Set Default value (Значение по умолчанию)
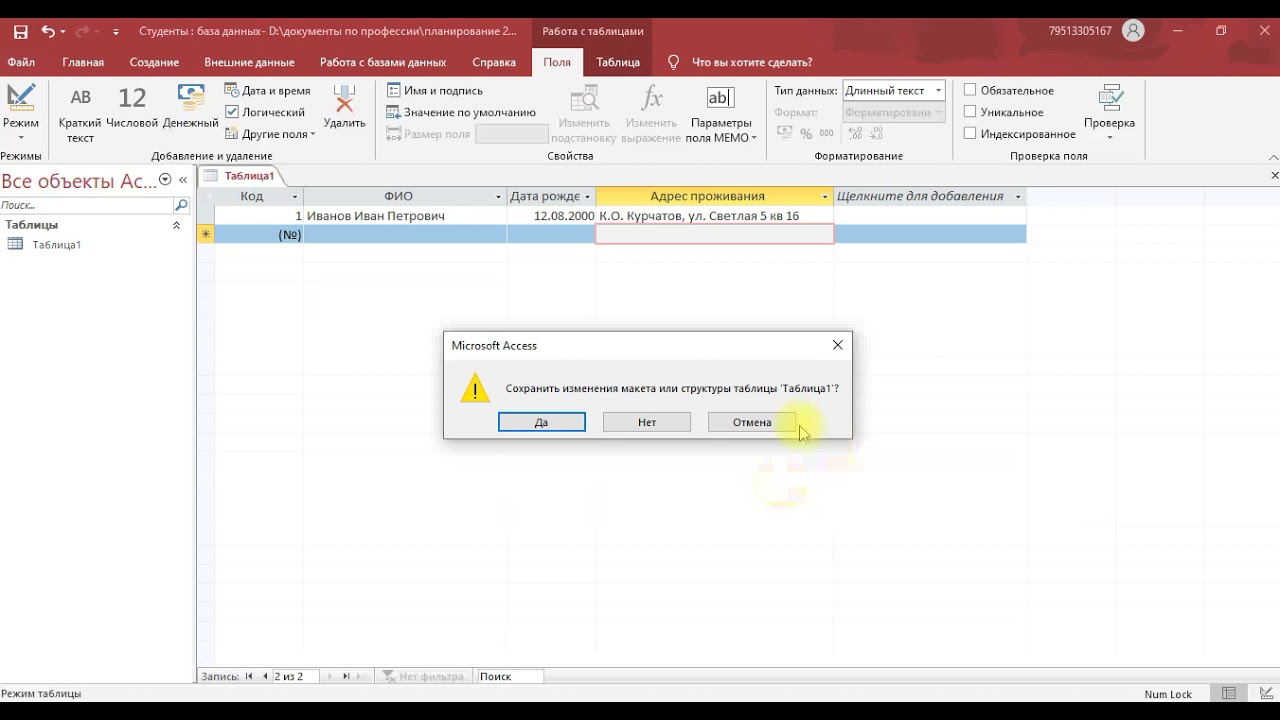The image size is (1280, 720). pos(461,112)
